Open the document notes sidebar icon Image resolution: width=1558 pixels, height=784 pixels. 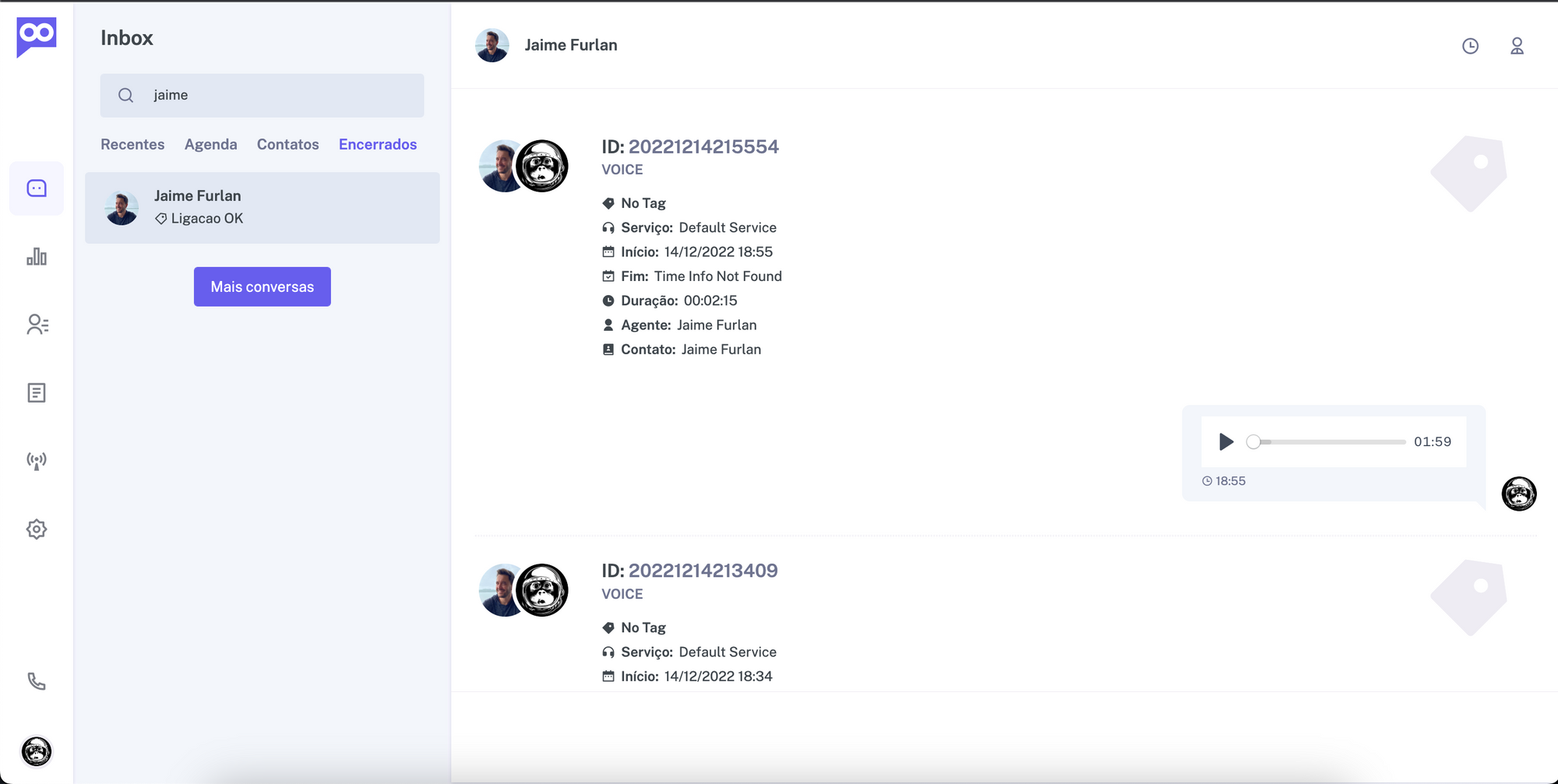click(37, 393)
